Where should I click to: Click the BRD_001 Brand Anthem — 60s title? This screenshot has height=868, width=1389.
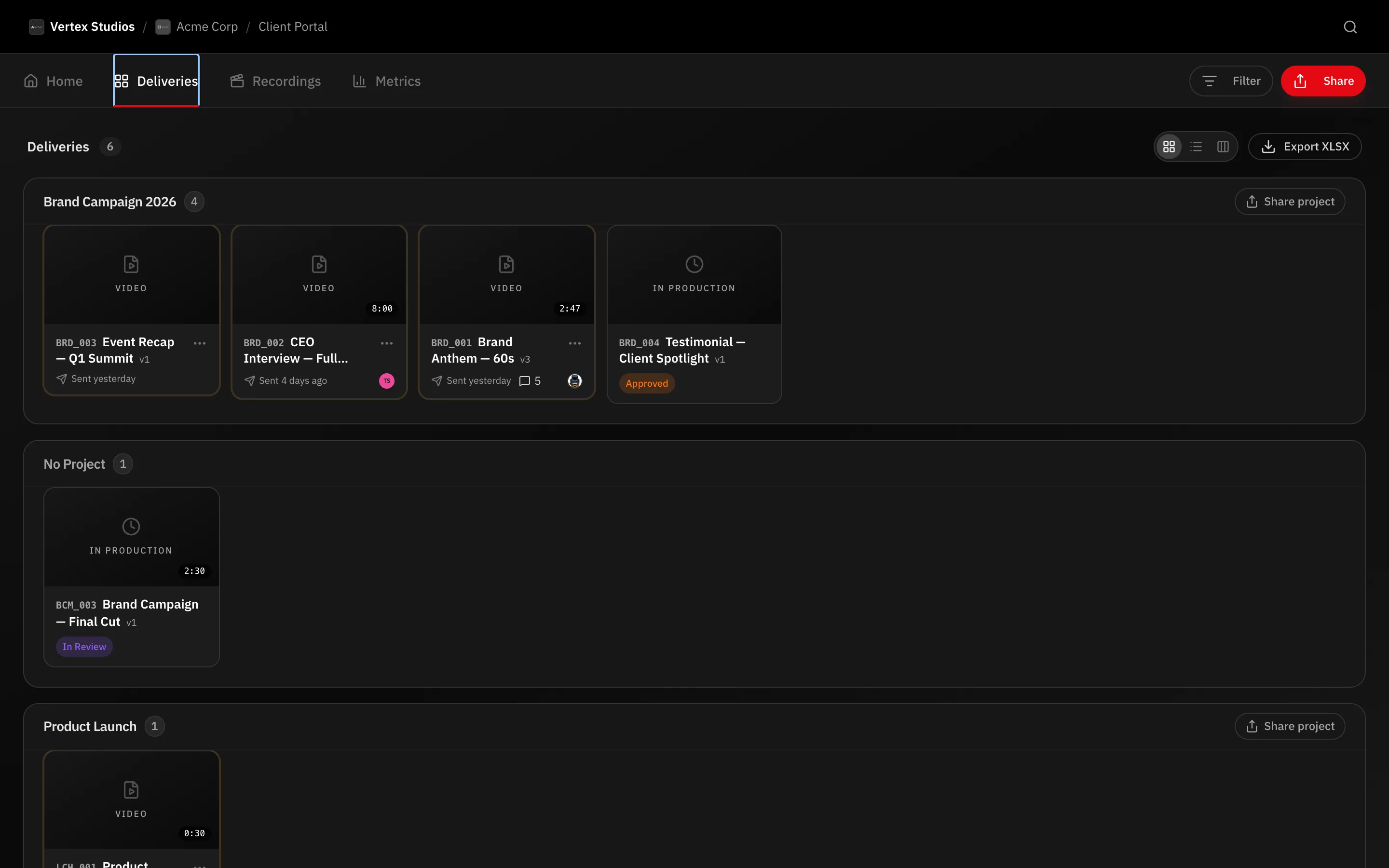(x=480, y=350)
